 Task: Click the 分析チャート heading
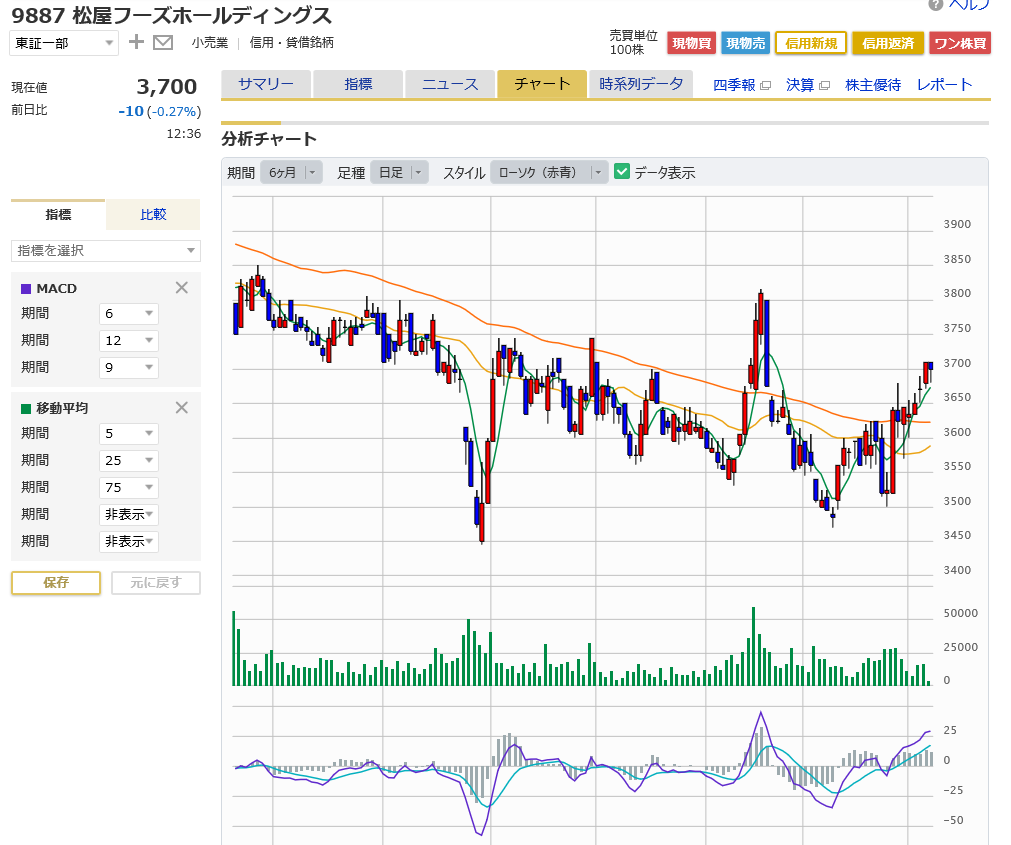click(x=269, y=139)
